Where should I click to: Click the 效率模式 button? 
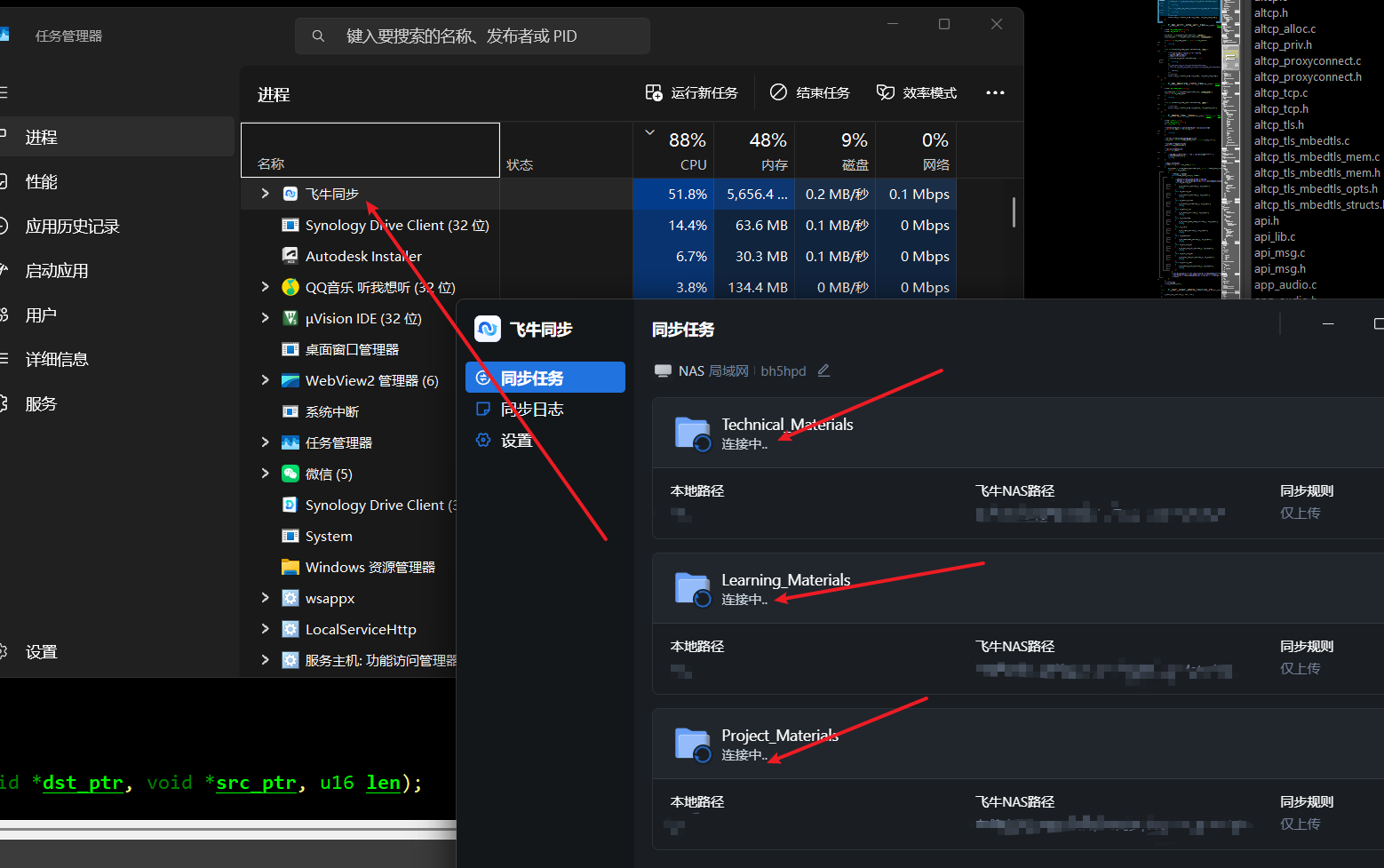(x=917, y=92)
